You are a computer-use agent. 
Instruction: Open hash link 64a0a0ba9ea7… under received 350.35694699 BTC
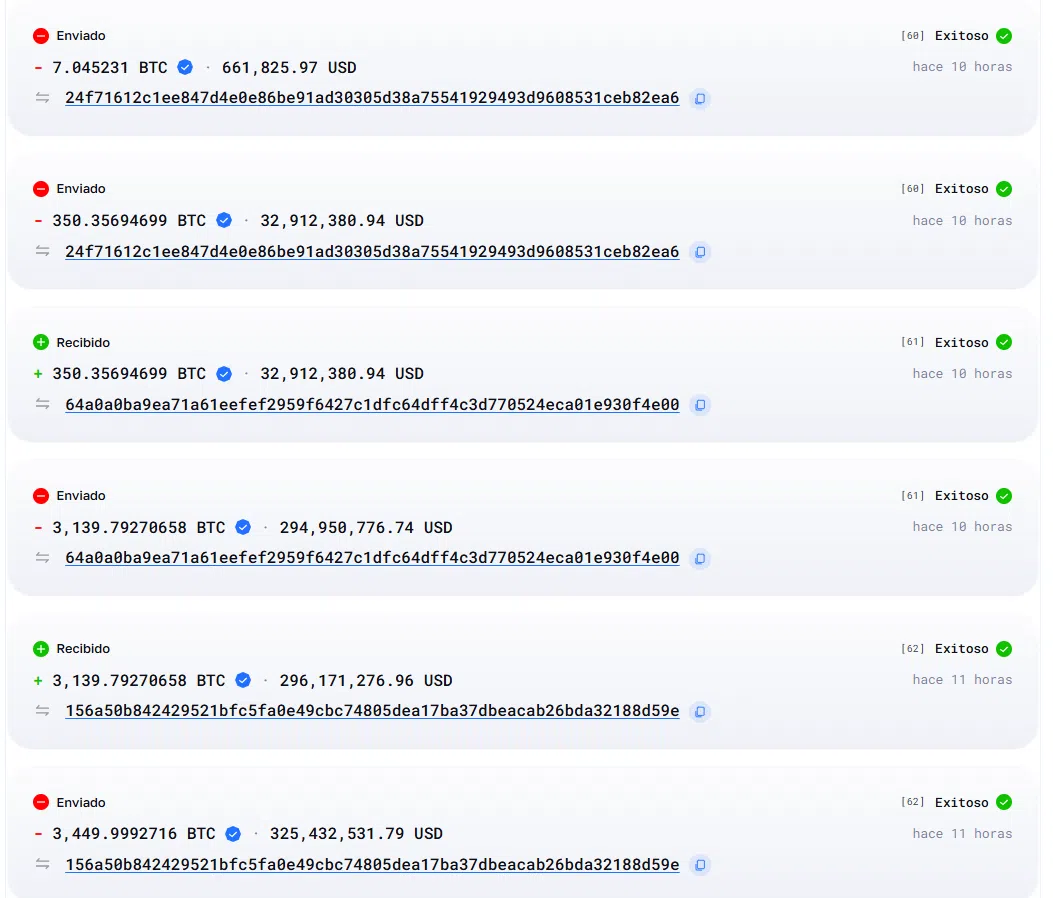click(x=372, y=405)
